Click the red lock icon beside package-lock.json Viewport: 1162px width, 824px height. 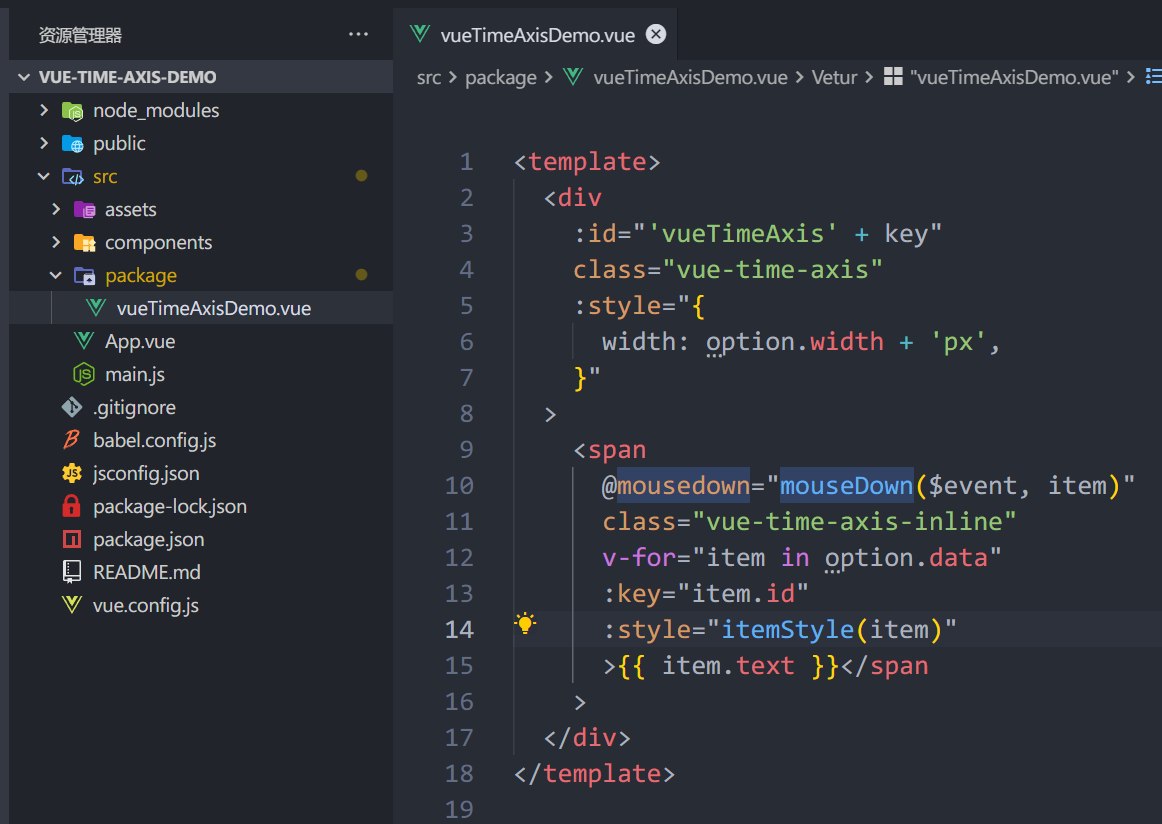[x=71, y=506]
